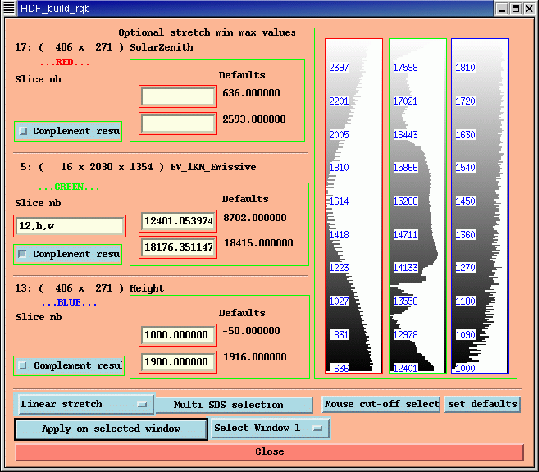Click the red channel maximum value field
This screenshot has width=539, height=472.
178,123
